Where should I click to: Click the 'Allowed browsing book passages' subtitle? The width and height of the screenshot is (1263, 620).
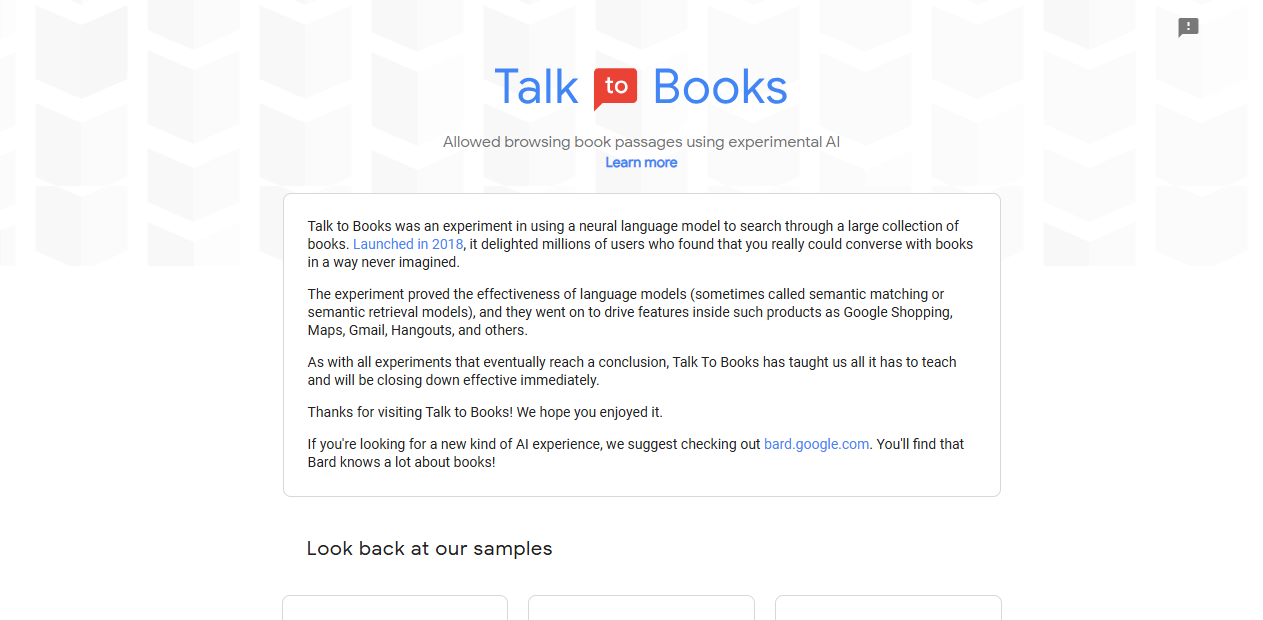pos(641,142)
